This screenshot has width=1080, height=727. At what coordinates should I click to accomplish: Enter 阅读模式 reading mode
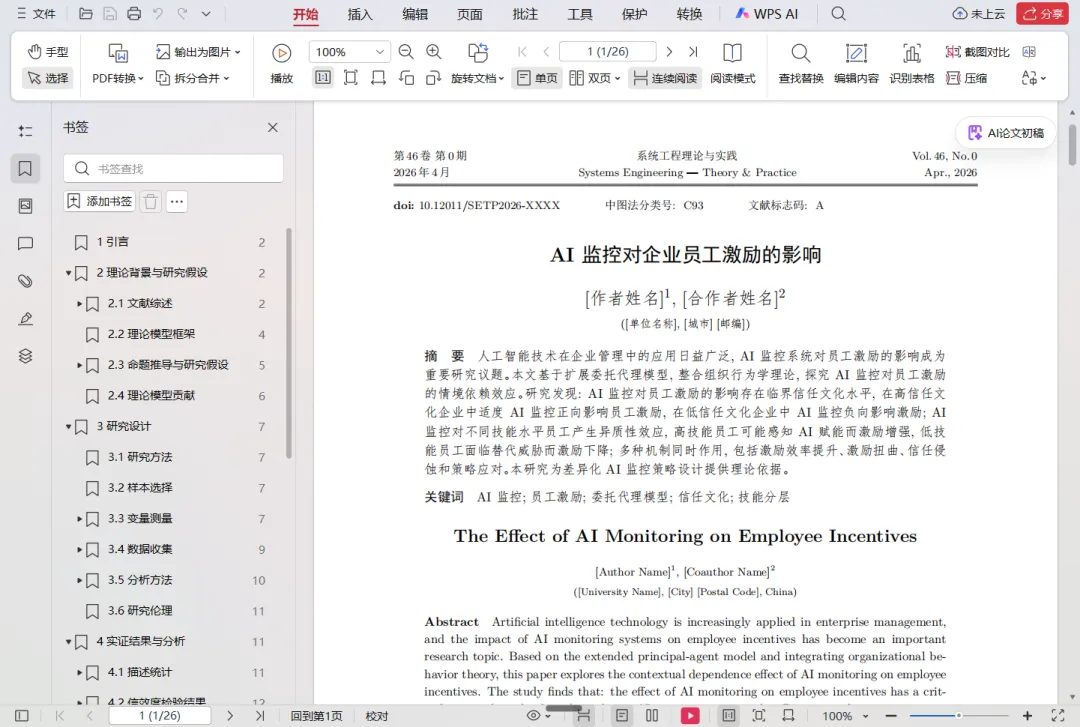733,64
